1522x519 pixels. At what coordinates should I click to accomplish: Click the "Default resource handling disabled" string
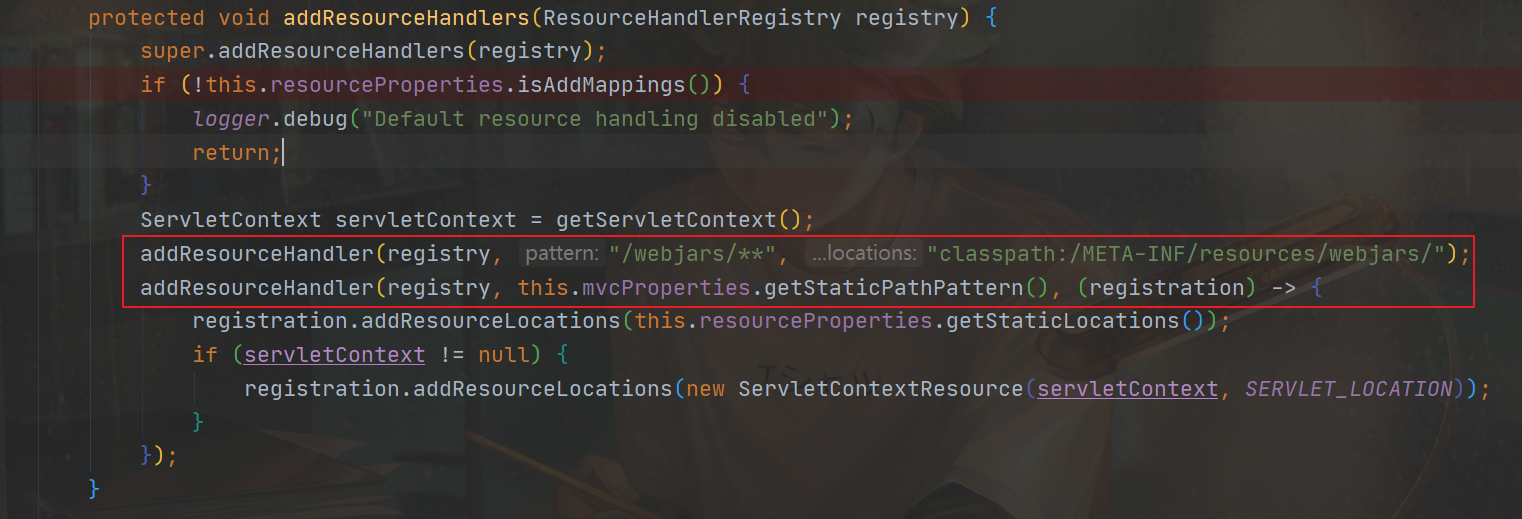[x=595, y=119]
